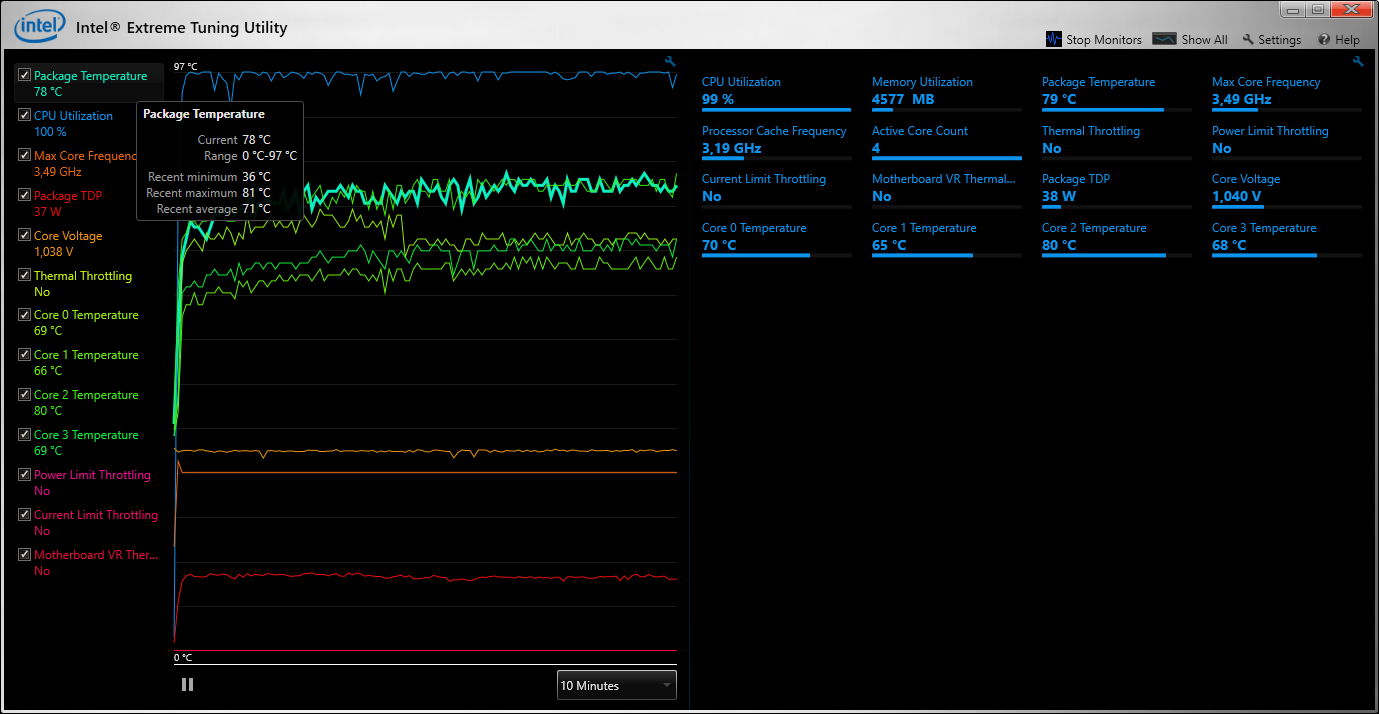Viewport: 1379px width, 714px height.
Task: Click the Show All label
Action: 1204,40
